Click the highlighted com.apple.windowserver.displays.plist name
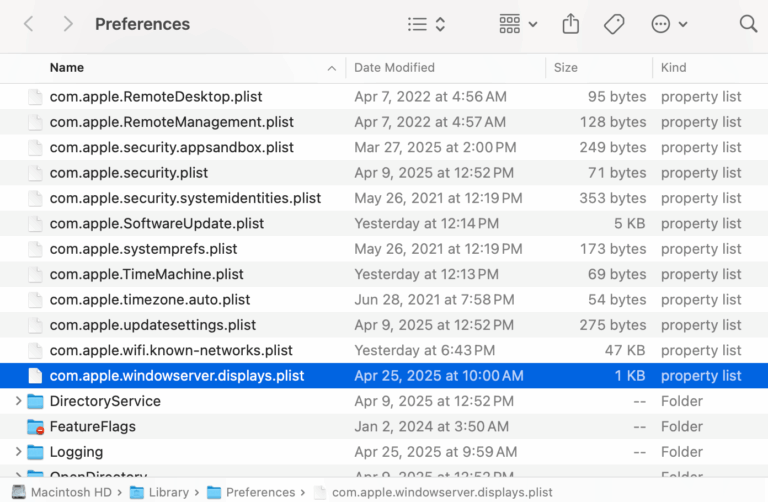Screen dimensions: 768x502 [177, 376]
